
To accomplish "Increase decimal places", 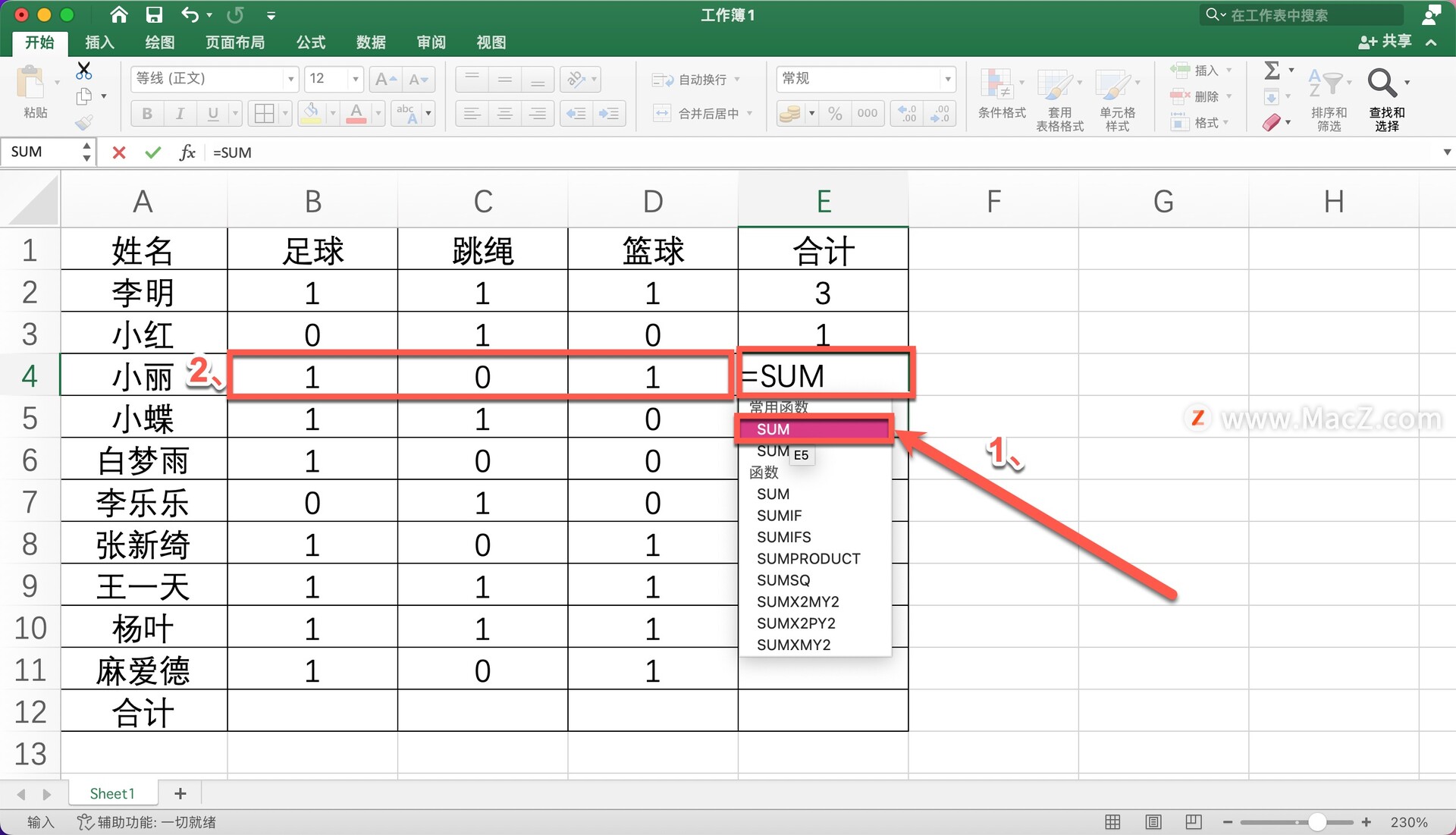I will tap(907, 114).
